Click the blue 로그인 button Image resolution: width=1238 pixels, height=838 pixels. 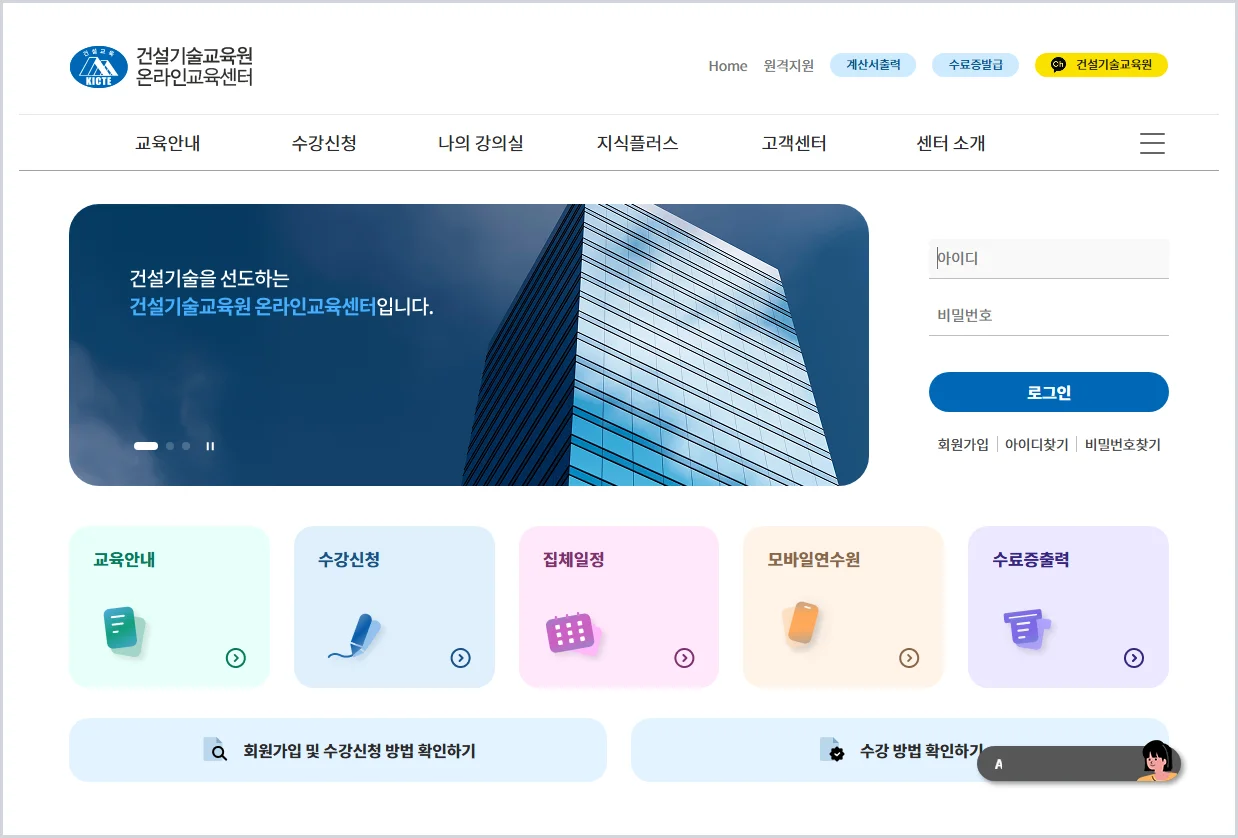click(1049, 392)
